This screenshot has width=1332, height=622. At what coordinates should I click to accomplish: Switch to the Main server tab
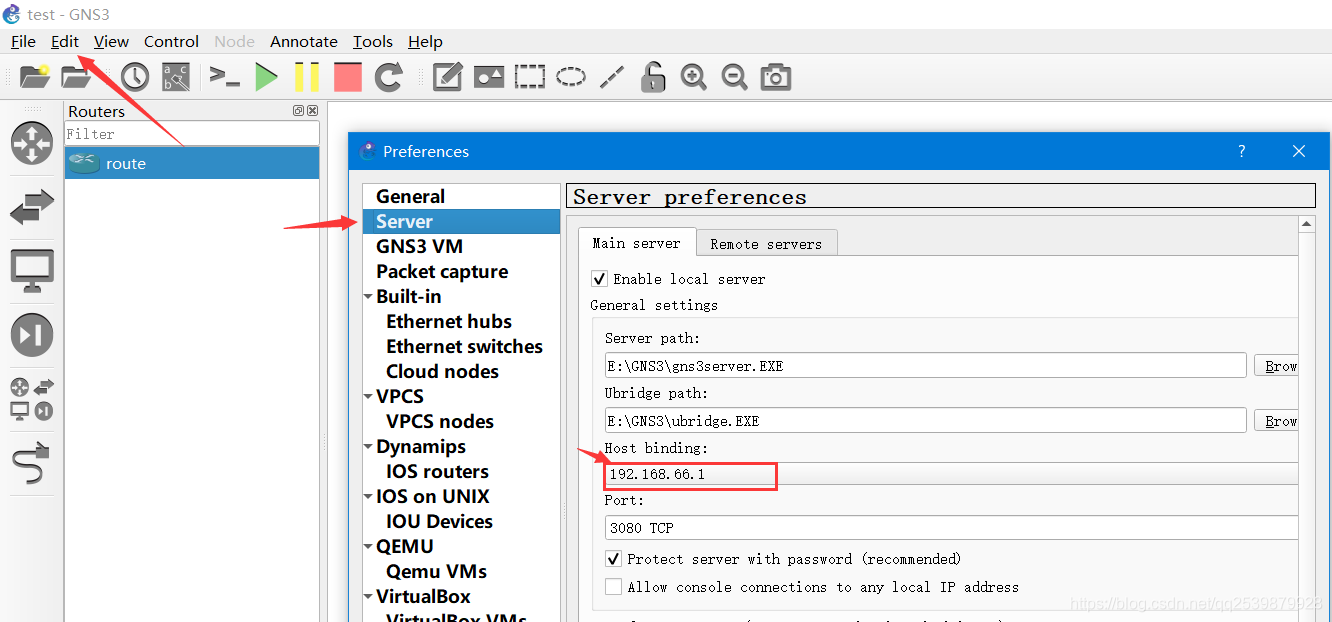pos(636,243)
